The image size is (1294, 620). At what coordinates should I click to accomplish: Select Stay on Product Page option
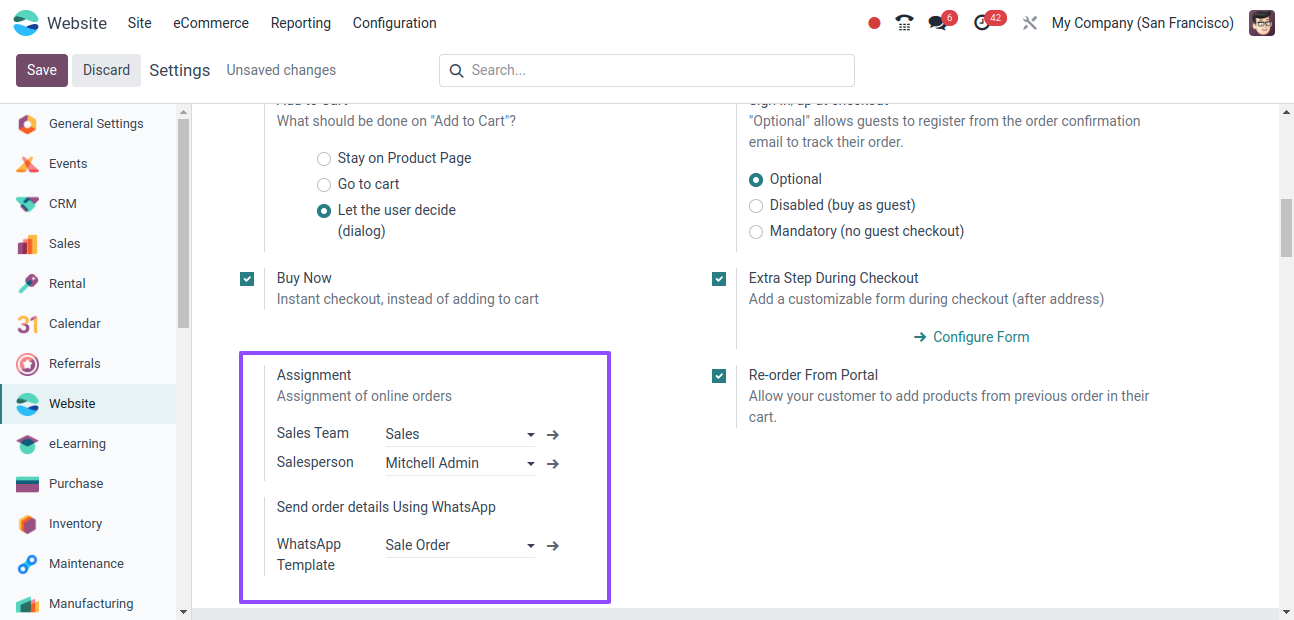click(324, 158)
